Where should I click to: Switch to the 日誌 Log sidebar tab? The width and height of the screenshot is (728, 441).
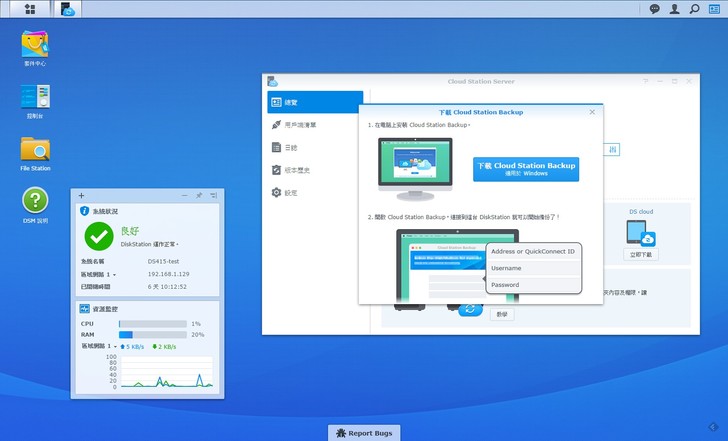[x=290, y=147]
